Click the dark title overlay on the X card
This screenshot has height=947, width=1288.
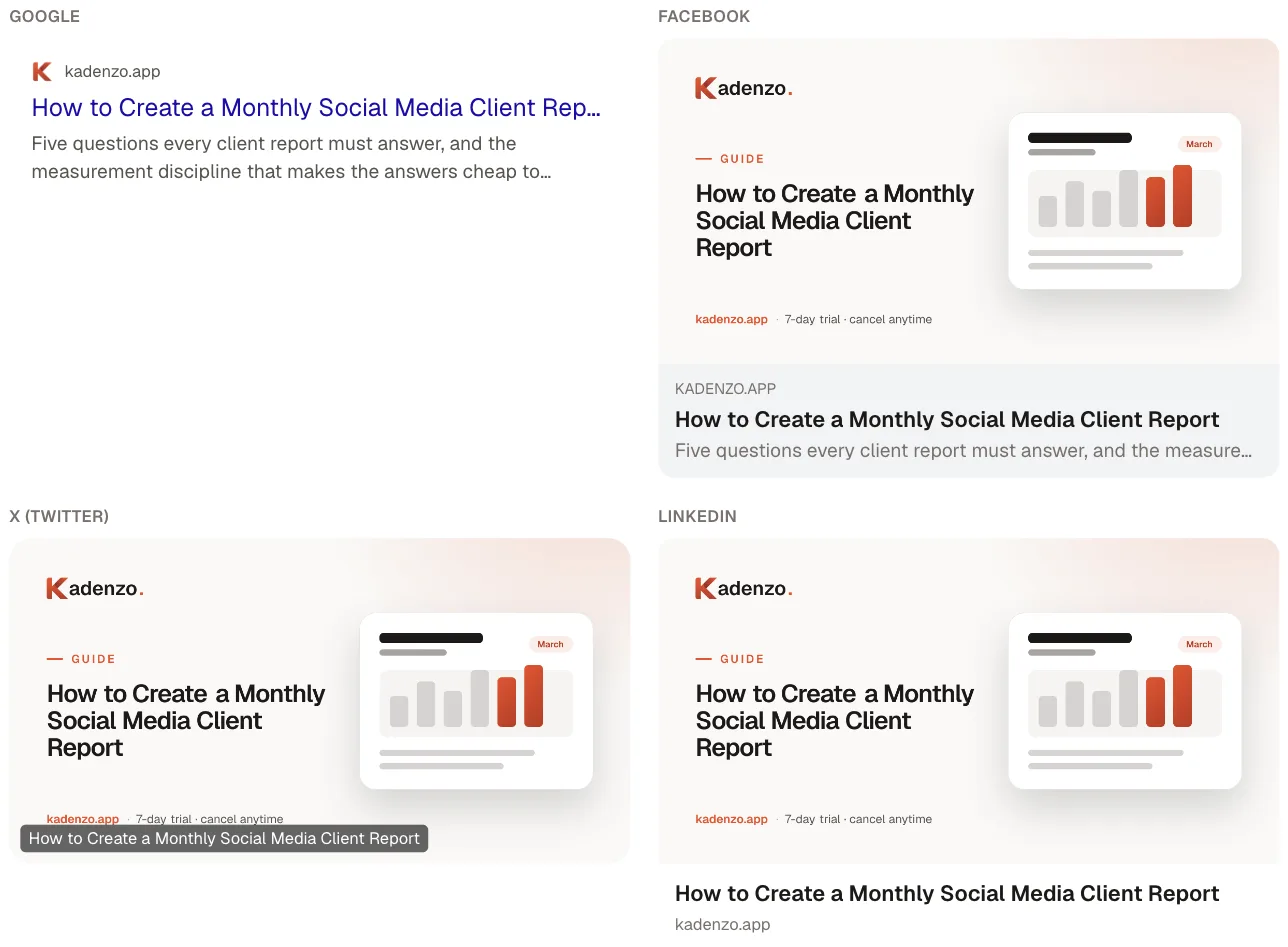click(224, 838)
